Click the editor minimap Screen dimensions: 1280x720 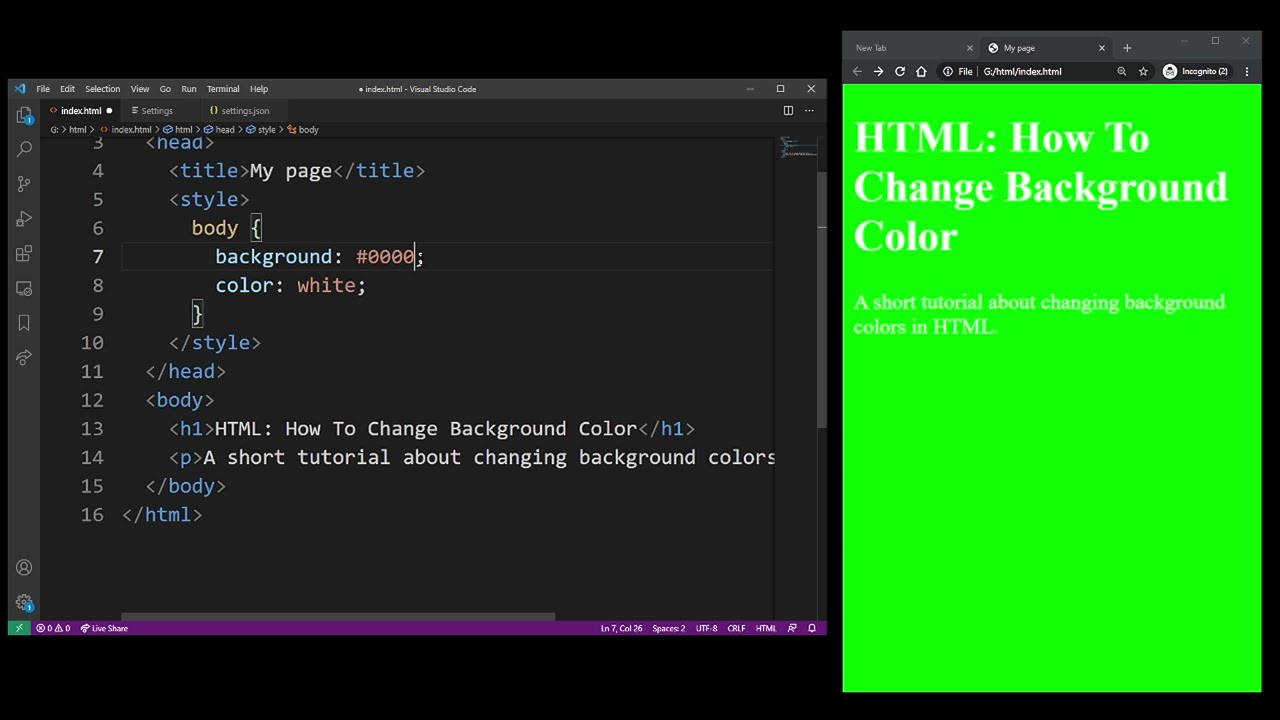(x=798, y=149)
